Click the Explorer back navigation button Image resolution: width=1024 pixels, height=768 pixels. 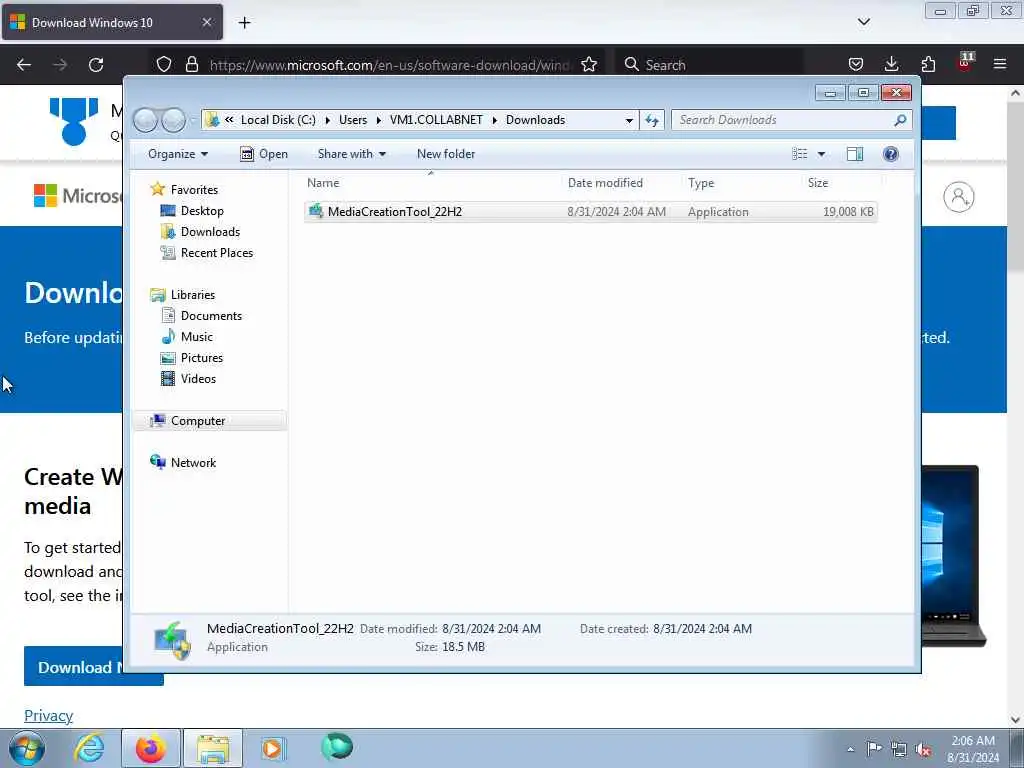coord(145,120)
